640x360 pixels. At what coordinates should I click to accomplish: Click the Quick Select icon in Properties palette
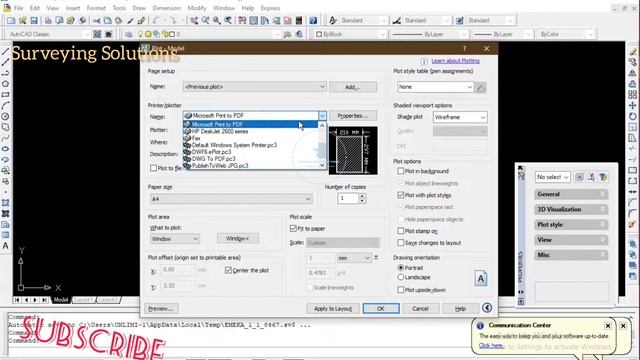point(603,177)
